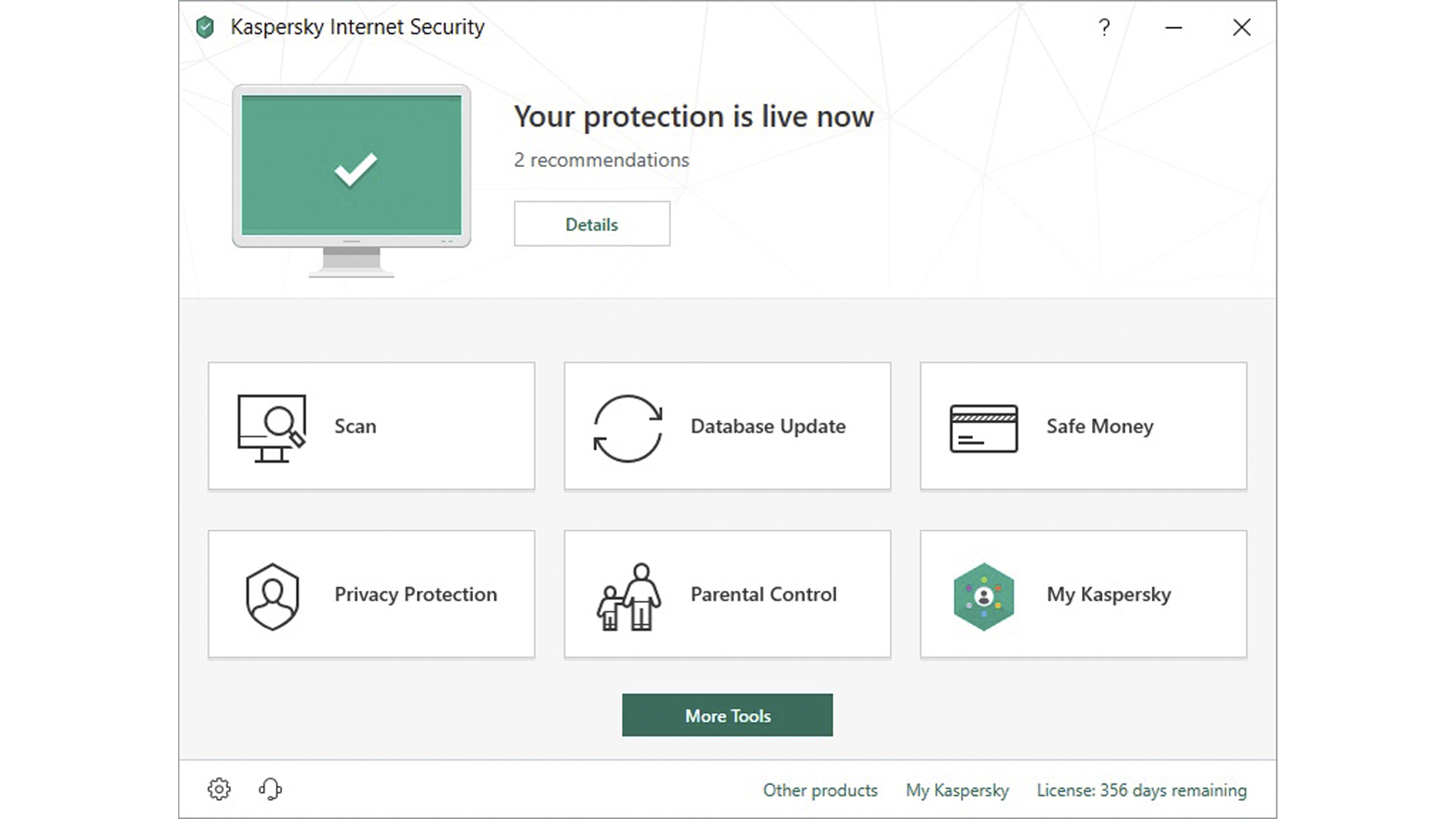Open Help with the question mark
This screenshot has width=1456, height=819.
click(1104, 27)
